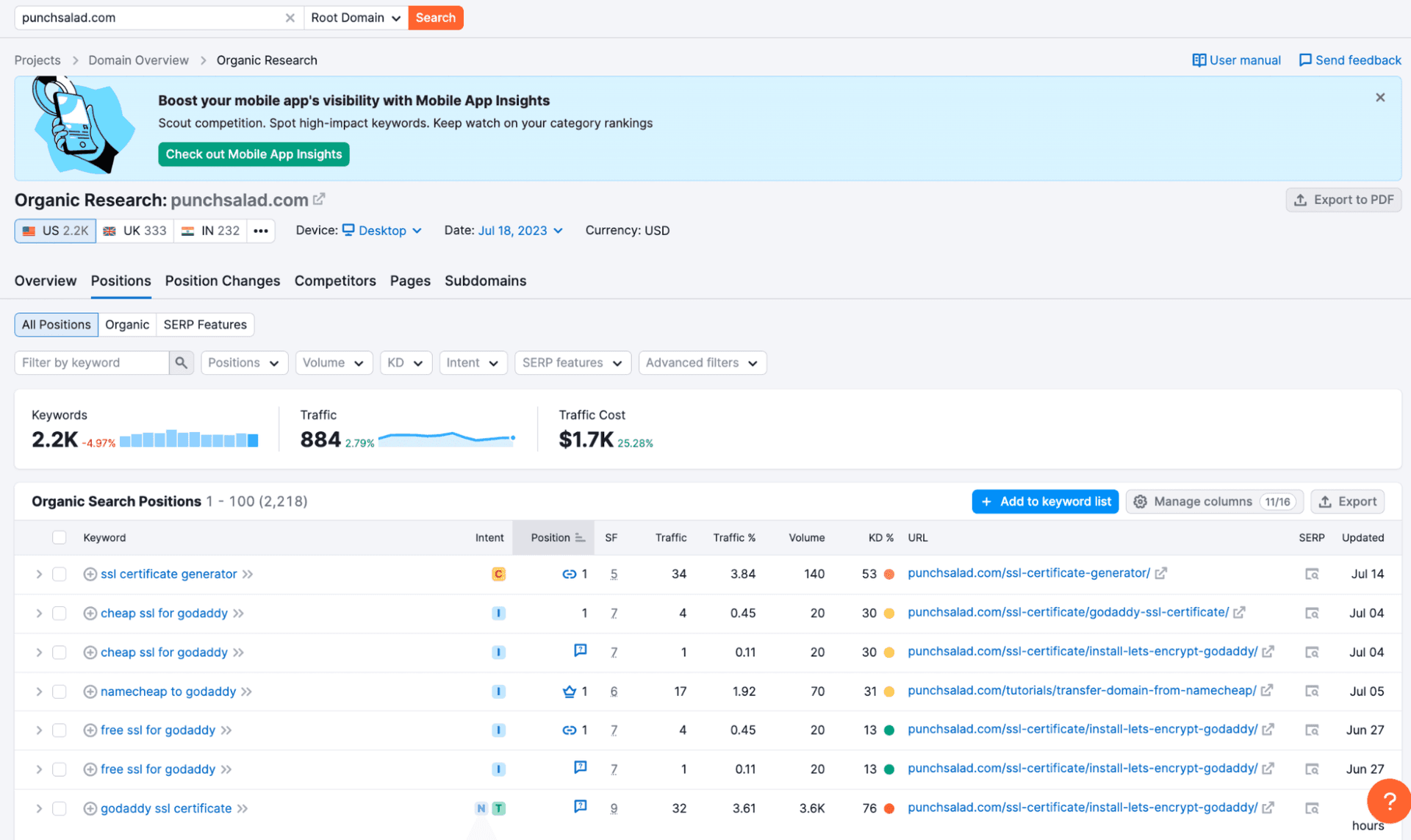
Task: Open punchsalad.com external link icon in heading
Action: click(319, 199)
